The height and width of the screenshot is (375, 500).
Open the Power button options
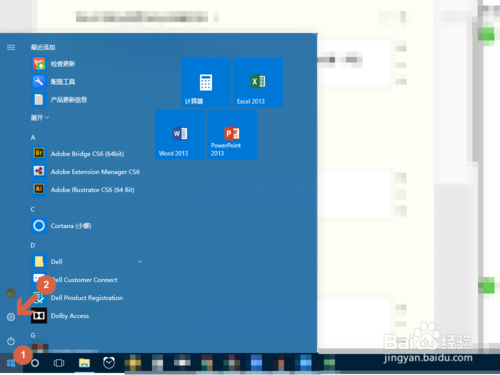pyautogui.click(x=11, y=341)
